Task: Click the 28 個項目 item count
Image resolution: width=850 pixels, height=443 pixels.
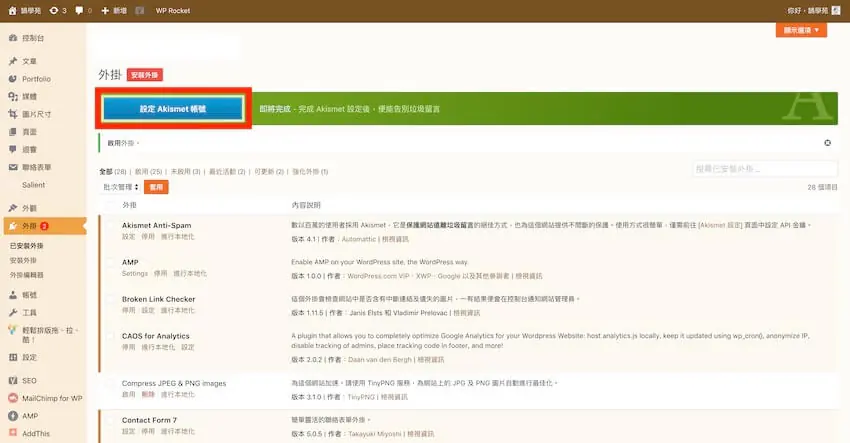Action: (x=822, y=187)
